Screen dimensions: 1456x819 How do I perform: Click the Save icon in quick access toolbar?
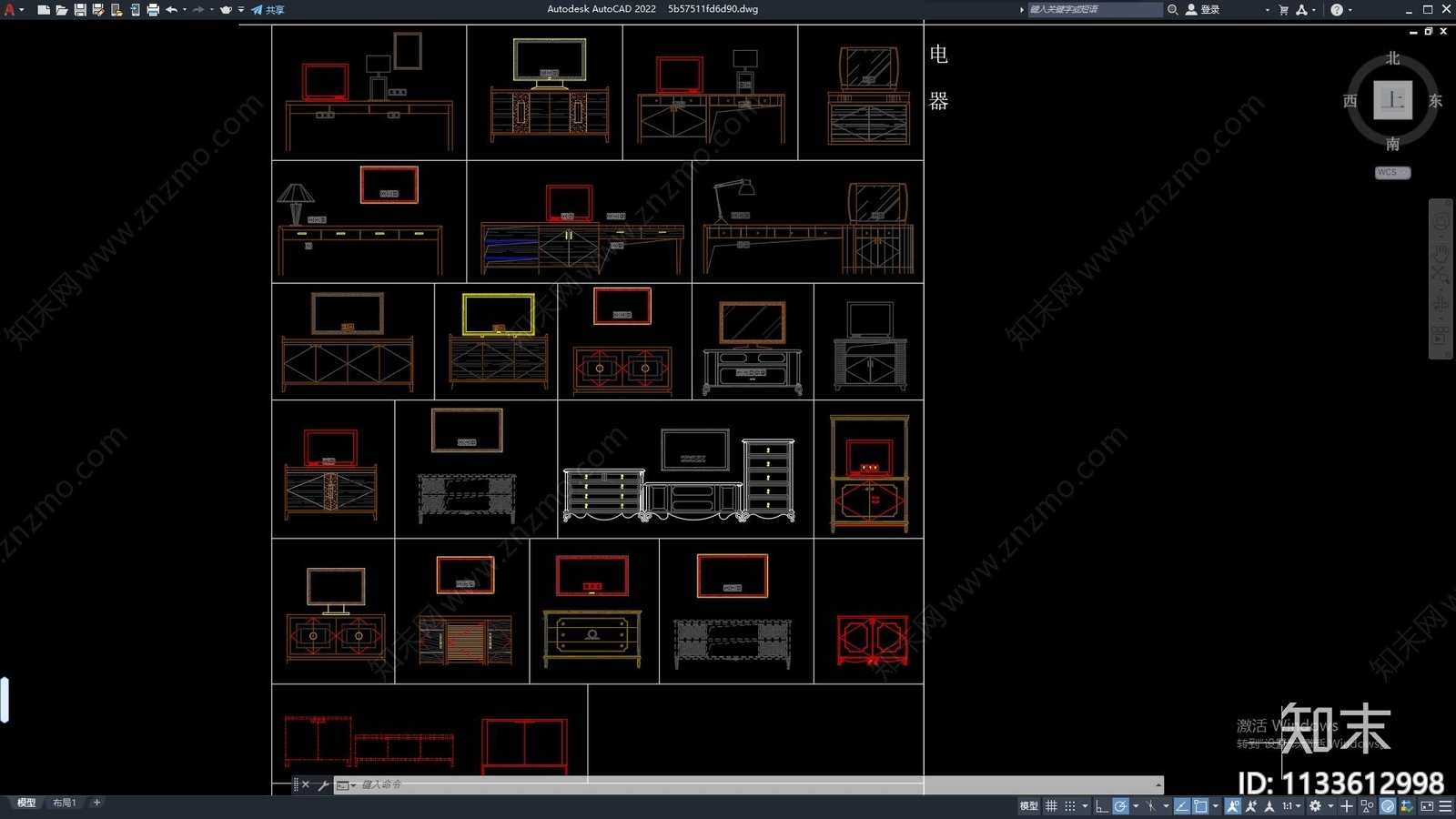tap(80, 10)
